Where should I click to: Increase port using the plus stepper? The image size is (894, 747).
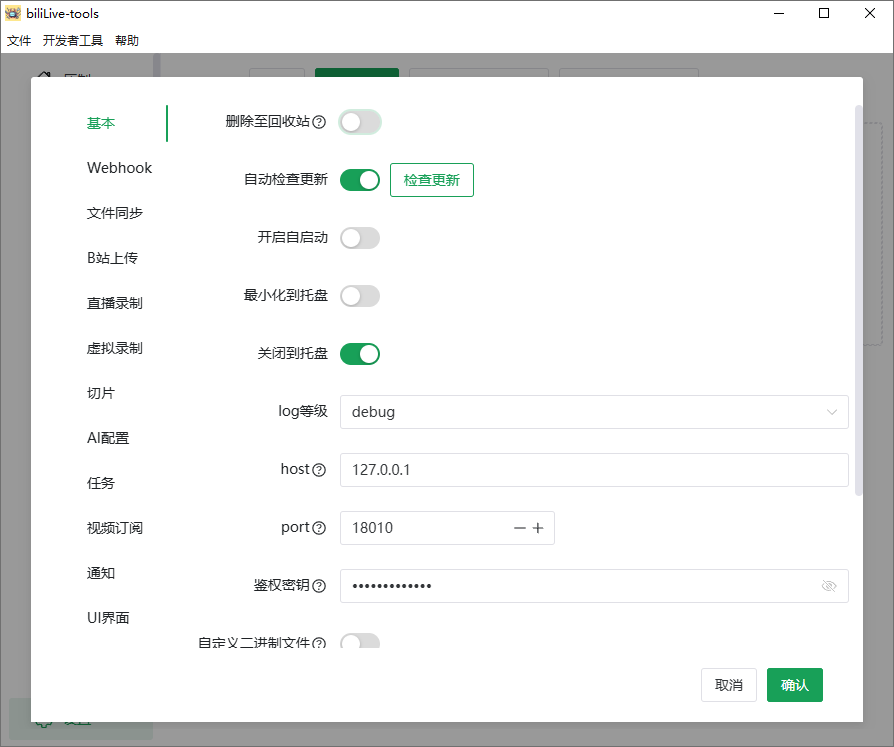(x=539, y=527)
